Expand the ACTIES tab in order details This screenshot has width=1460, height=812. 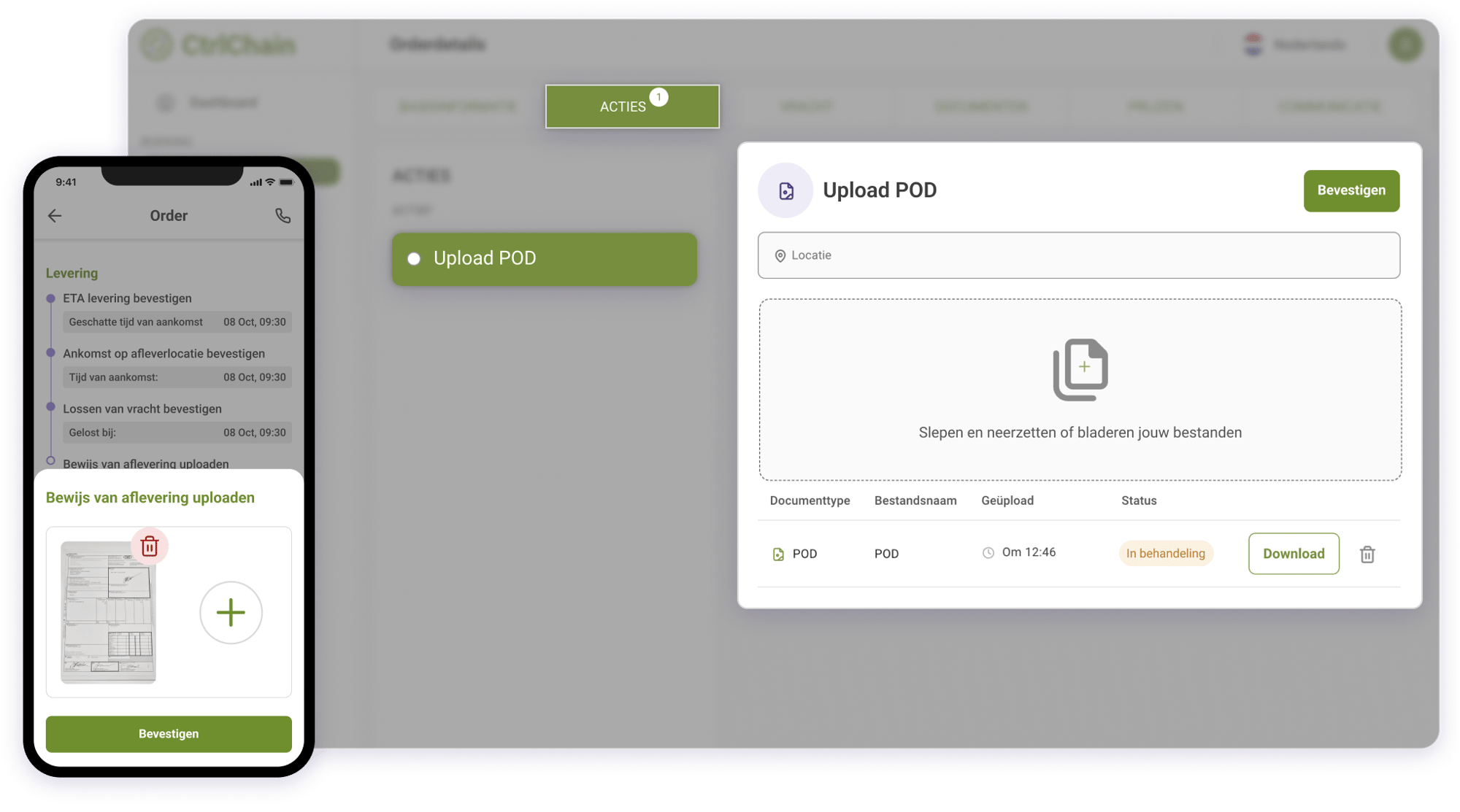pos(632,106)
